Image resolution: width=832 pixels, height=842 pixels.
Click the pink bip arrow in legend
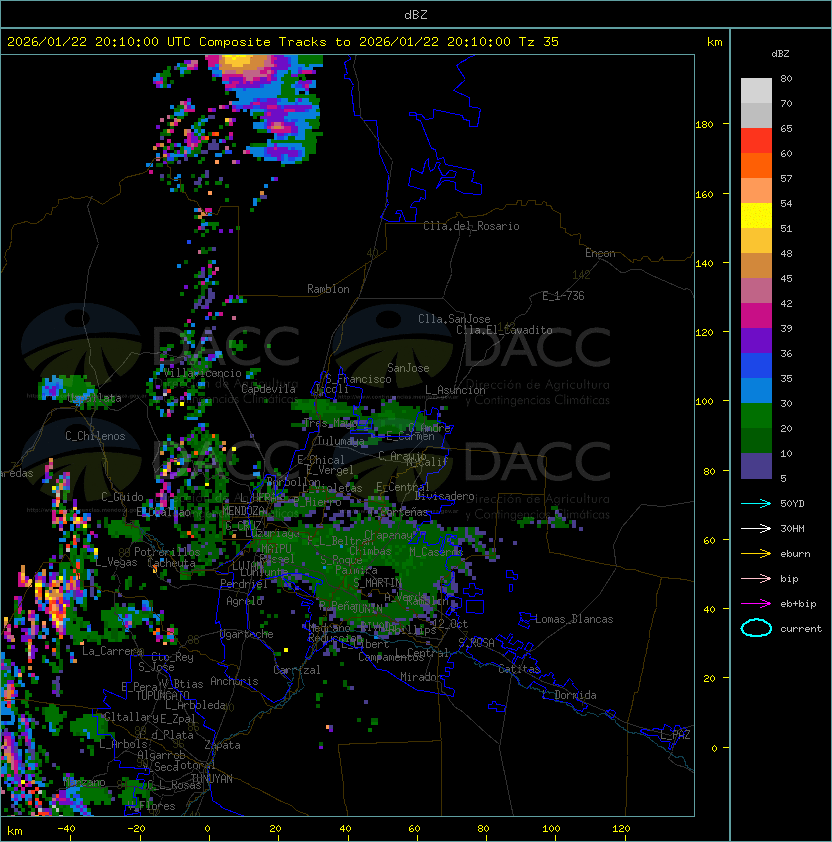pyautogui.click(x=756, y=578)
